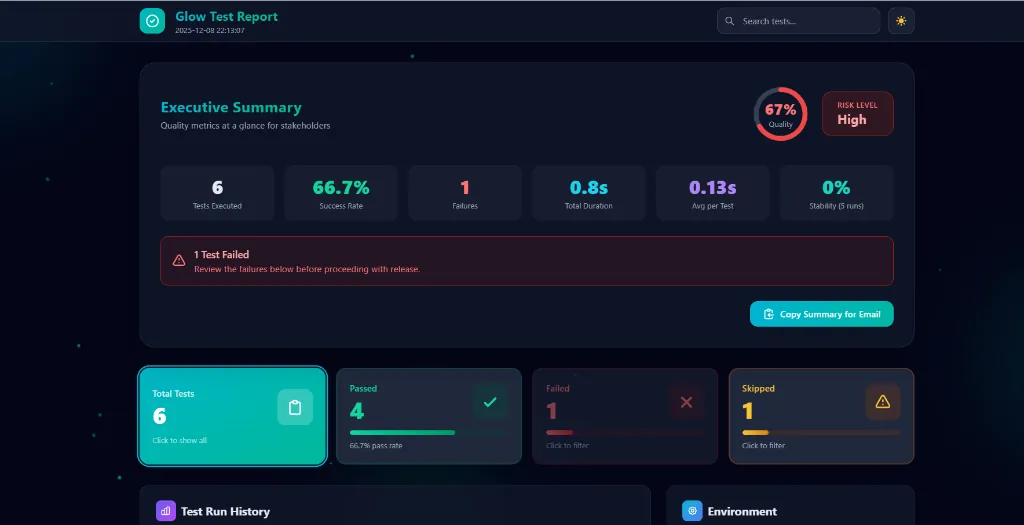Filter by the Passed card

(x=429, y=416)
